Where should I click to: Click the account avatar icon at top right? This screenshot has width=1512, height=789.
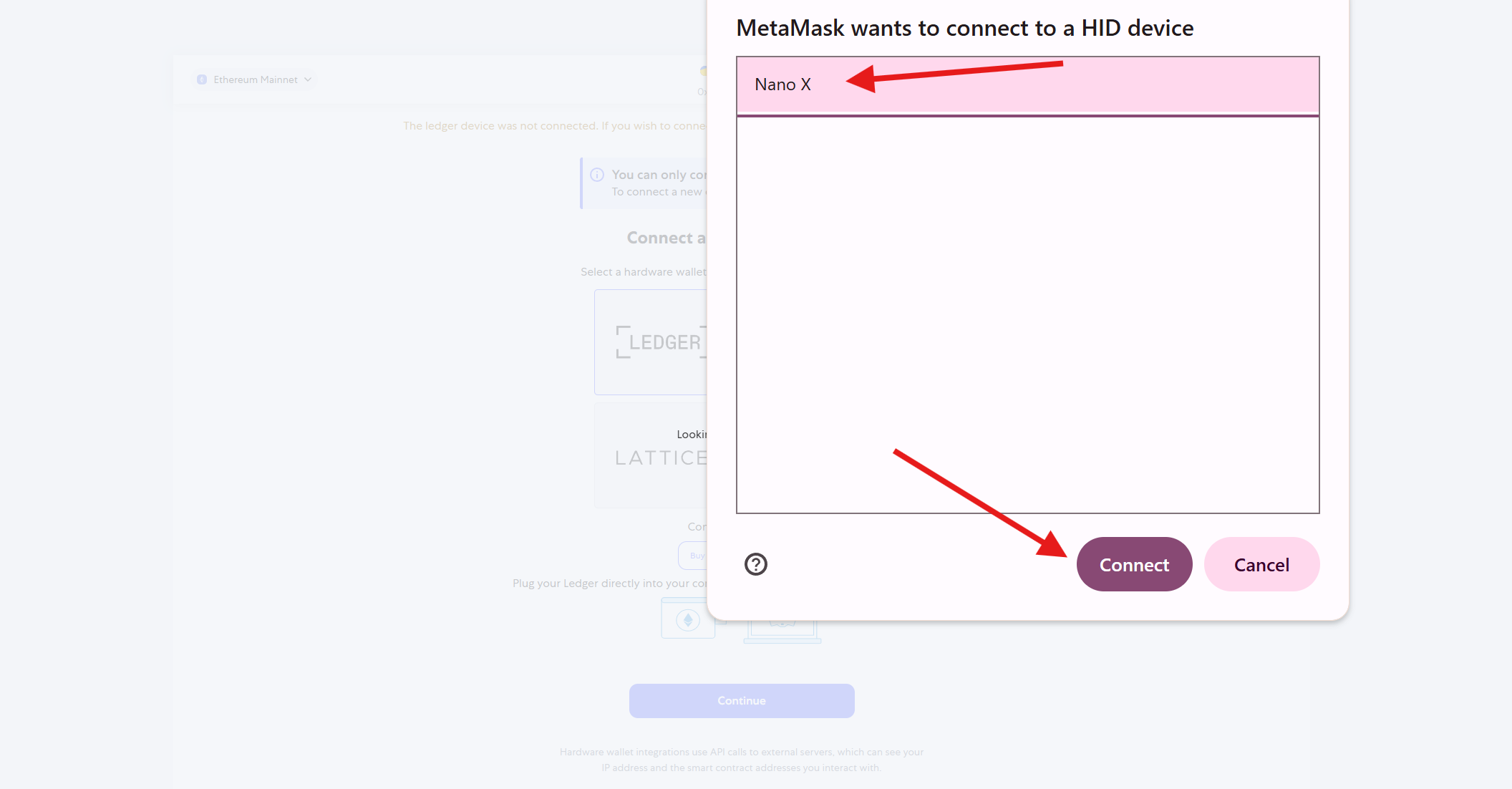tap(704, 72)
